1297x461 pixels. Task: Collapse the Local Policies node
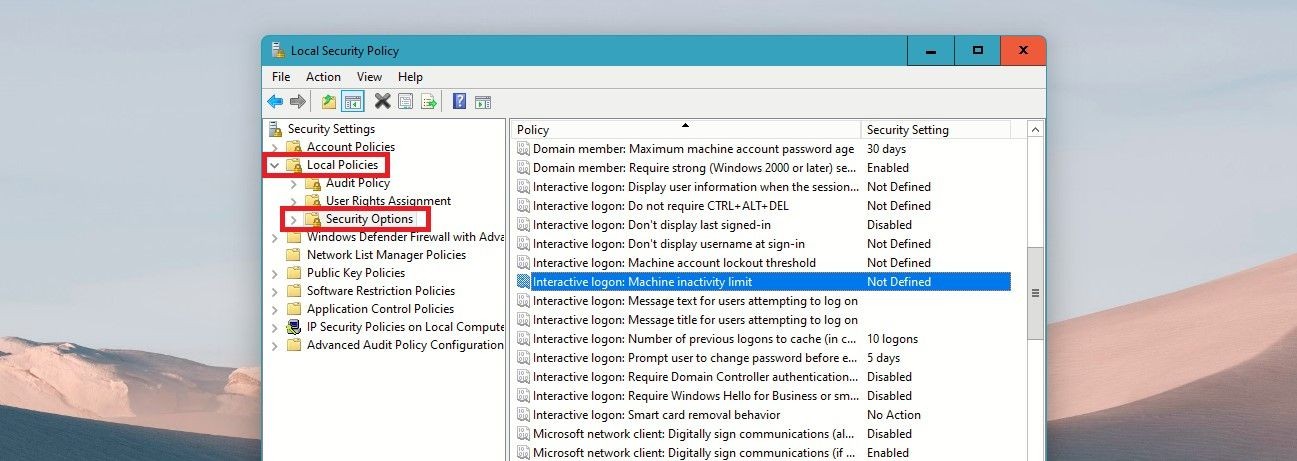click(275, 165)
